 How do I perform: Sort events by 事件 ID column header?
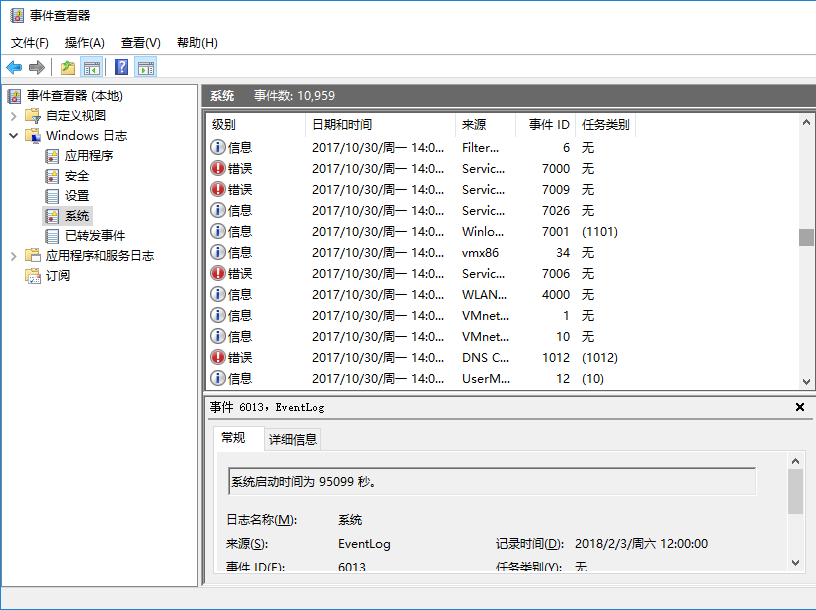548,125
